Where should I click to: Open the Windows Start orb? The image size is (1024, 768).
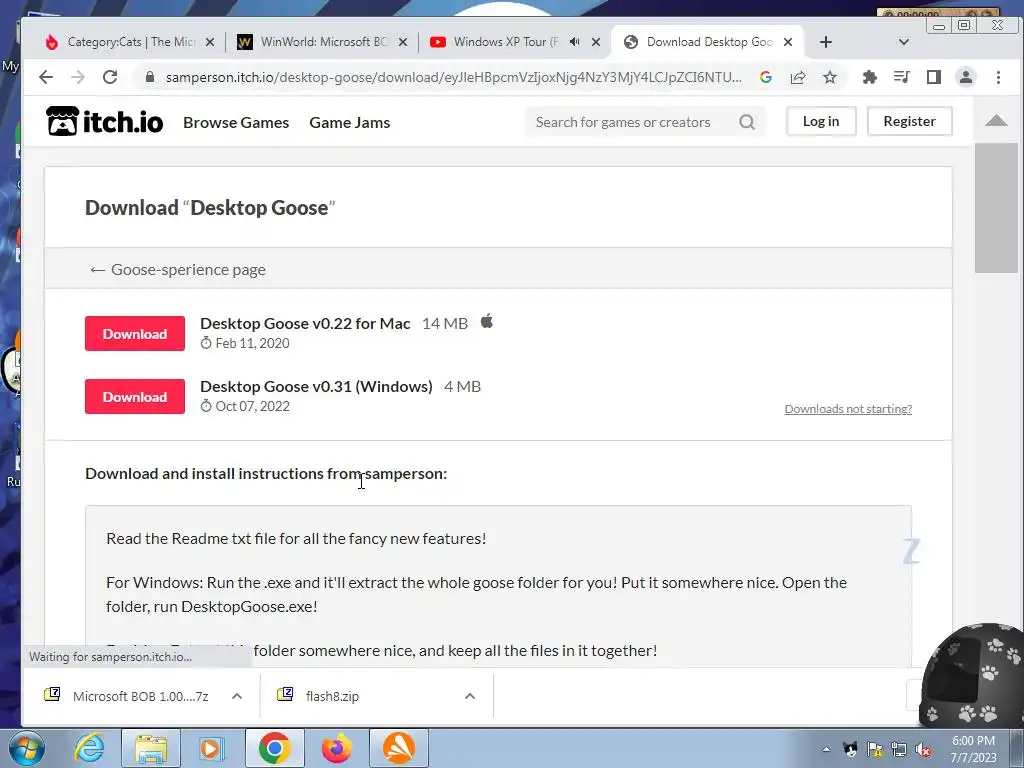tap(26, 748)
